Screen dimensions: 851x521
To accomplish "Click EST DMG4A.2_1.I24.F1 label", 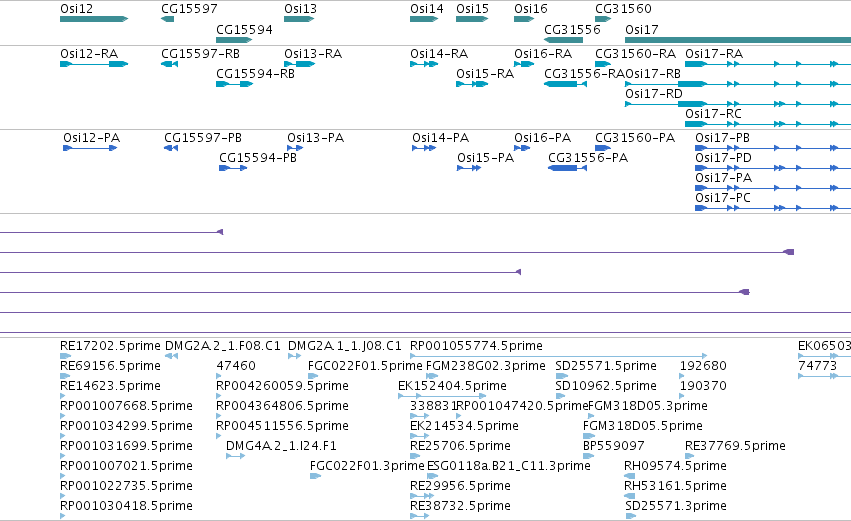I will [x=281, y=446].
